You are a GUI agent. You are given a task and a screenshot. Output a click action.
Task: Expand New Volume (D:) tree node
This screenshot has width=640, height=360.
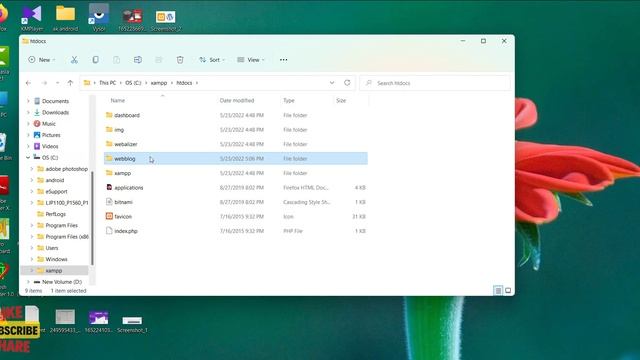28,282
